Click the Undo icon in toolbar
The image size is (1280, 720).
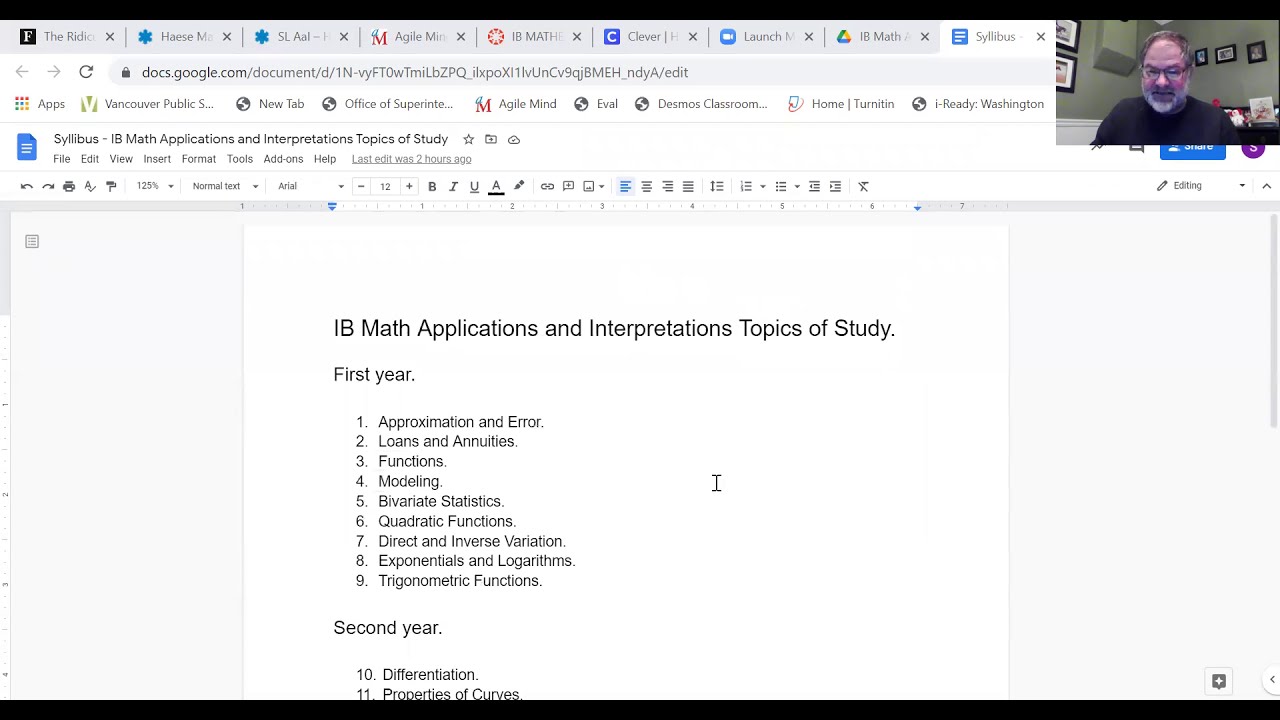(27, 186)
